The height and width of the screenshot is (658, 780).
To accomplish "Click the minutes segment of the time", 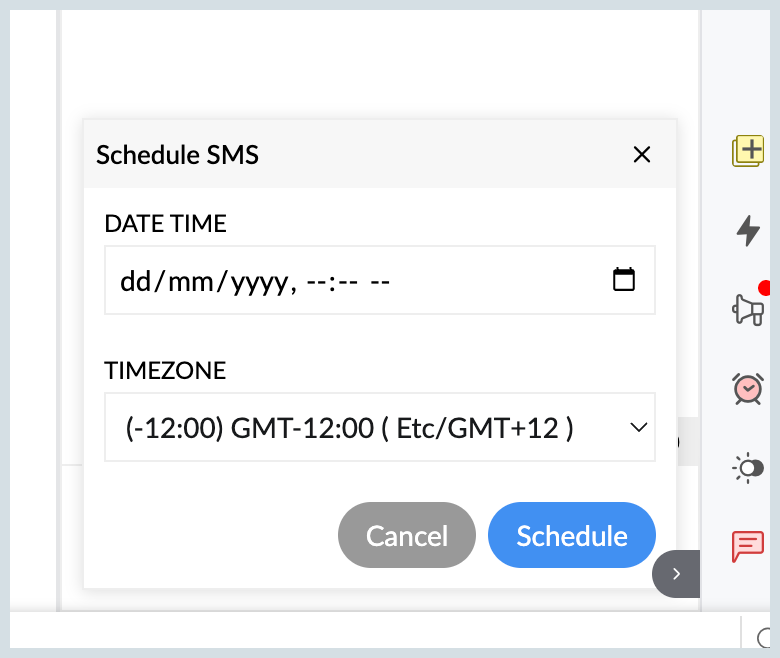I will coord(345,281).
